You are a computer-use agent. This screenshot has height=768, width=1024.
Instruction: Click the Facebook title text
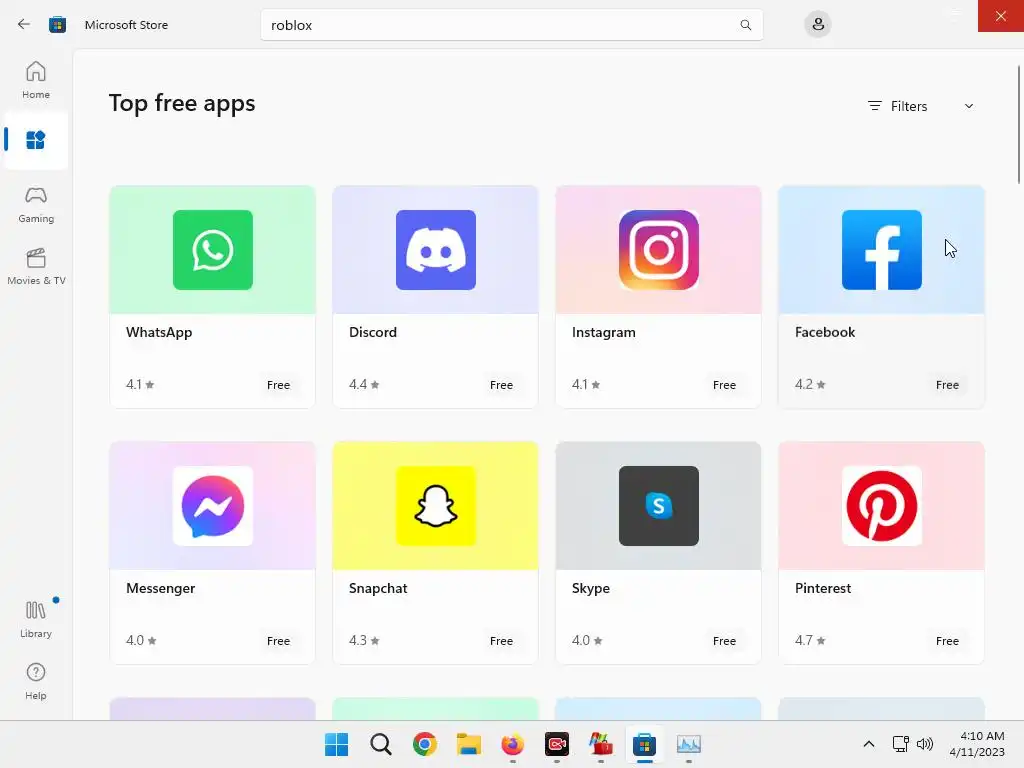(x=825, y=332)
